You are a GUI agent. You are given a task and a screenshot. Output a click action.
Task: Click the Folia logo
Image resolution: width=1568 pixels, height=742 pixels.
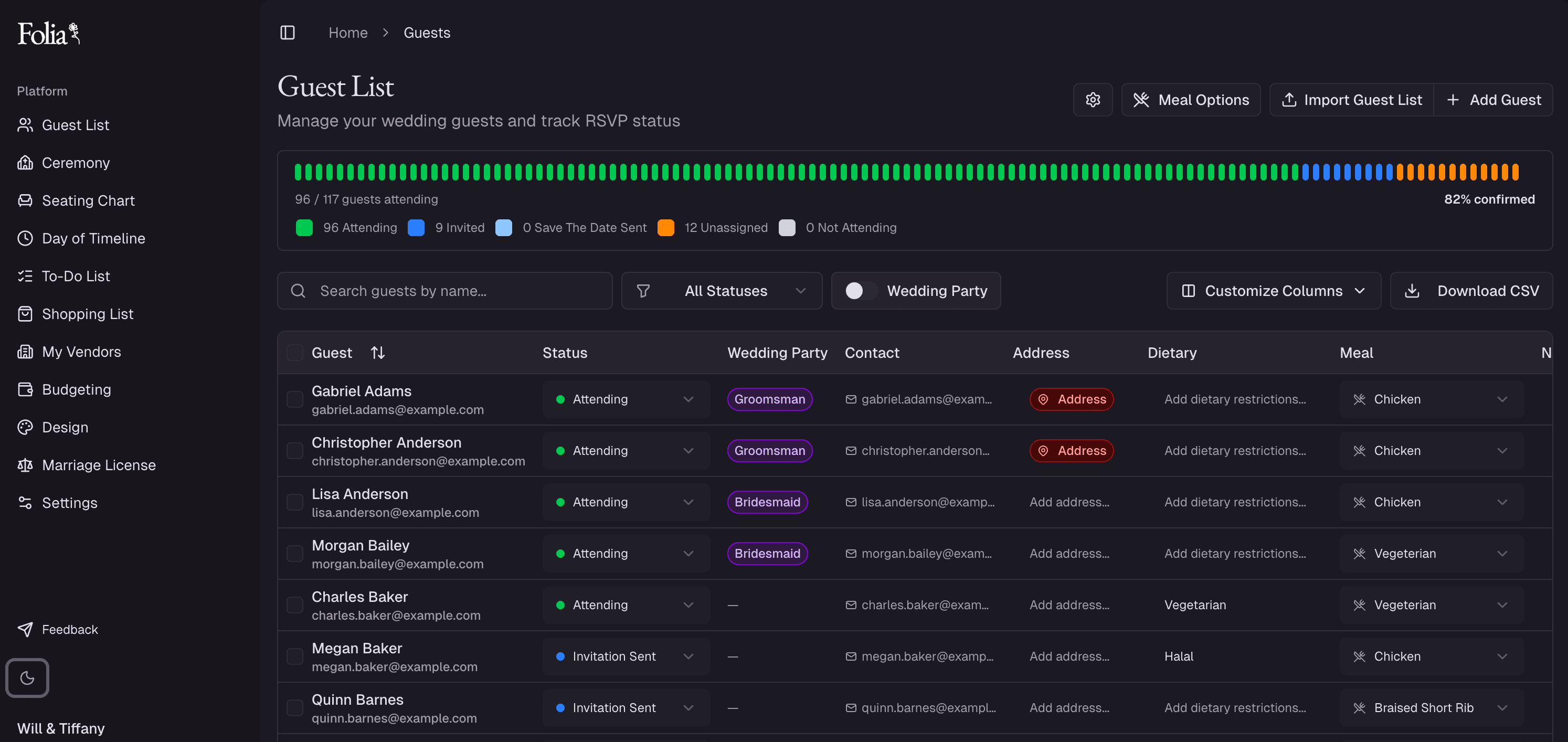[x=49, y=34]
